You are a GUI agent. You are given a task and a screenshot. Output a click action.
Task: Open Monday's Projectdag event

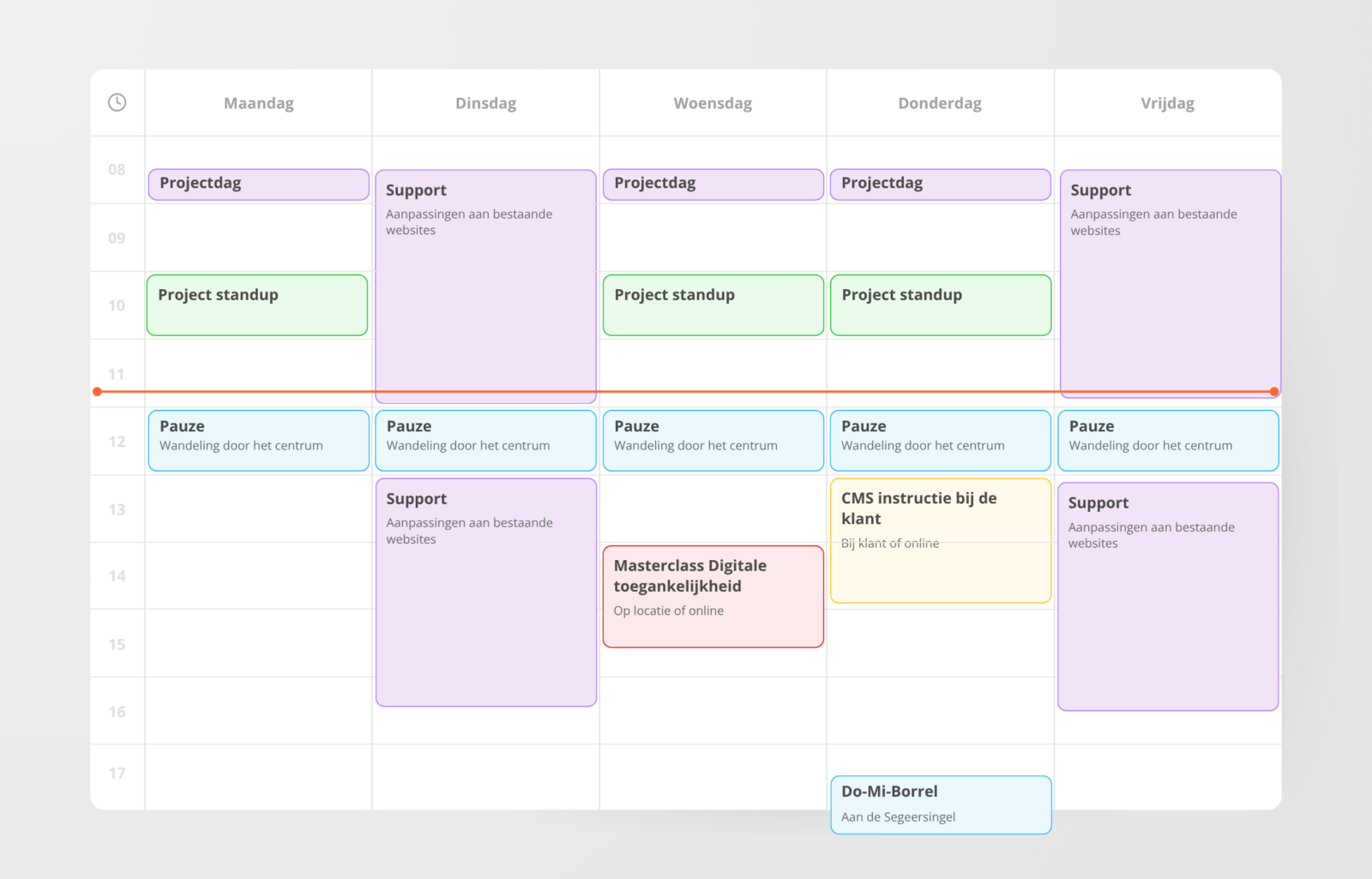(x=258, y=184)
